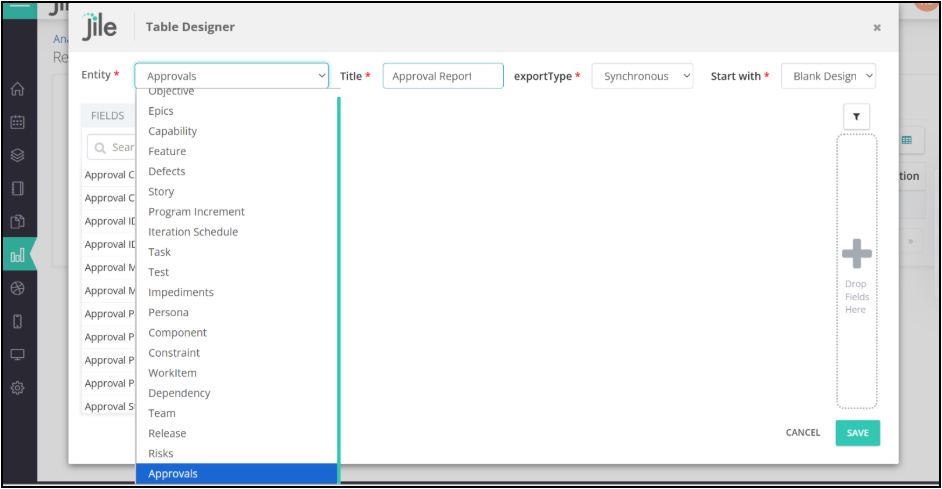Select Constraint entity option

coord(236,353)
